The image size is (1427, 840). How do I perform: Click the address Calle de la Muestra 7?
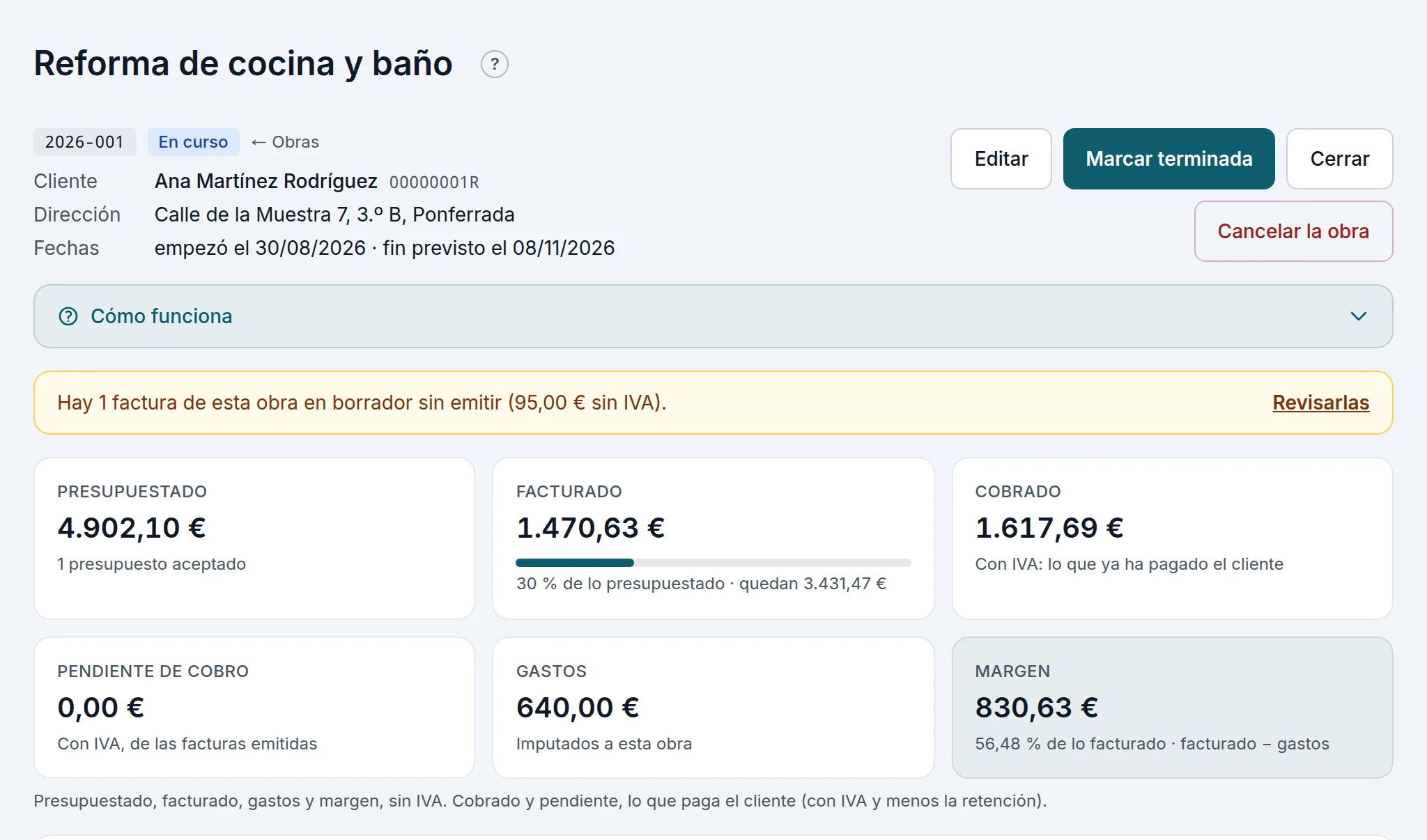pos(334,215)
